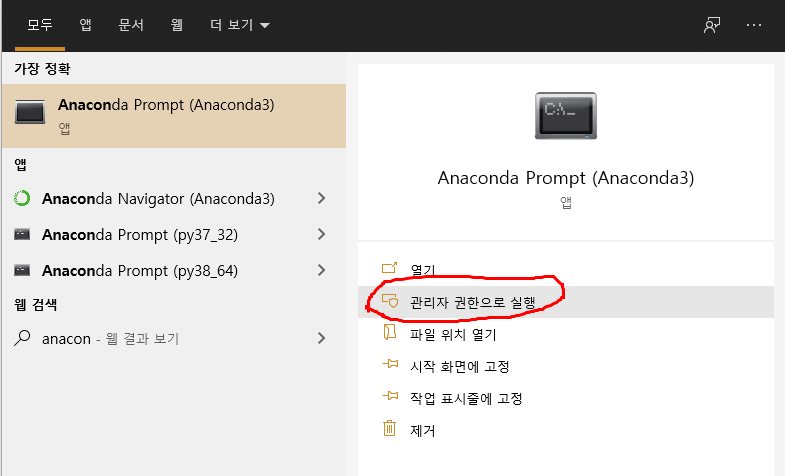Click the admin shield icon
The height and width of the screenshot is (476, 785).
pyautogui.click(x=390, y=300)
